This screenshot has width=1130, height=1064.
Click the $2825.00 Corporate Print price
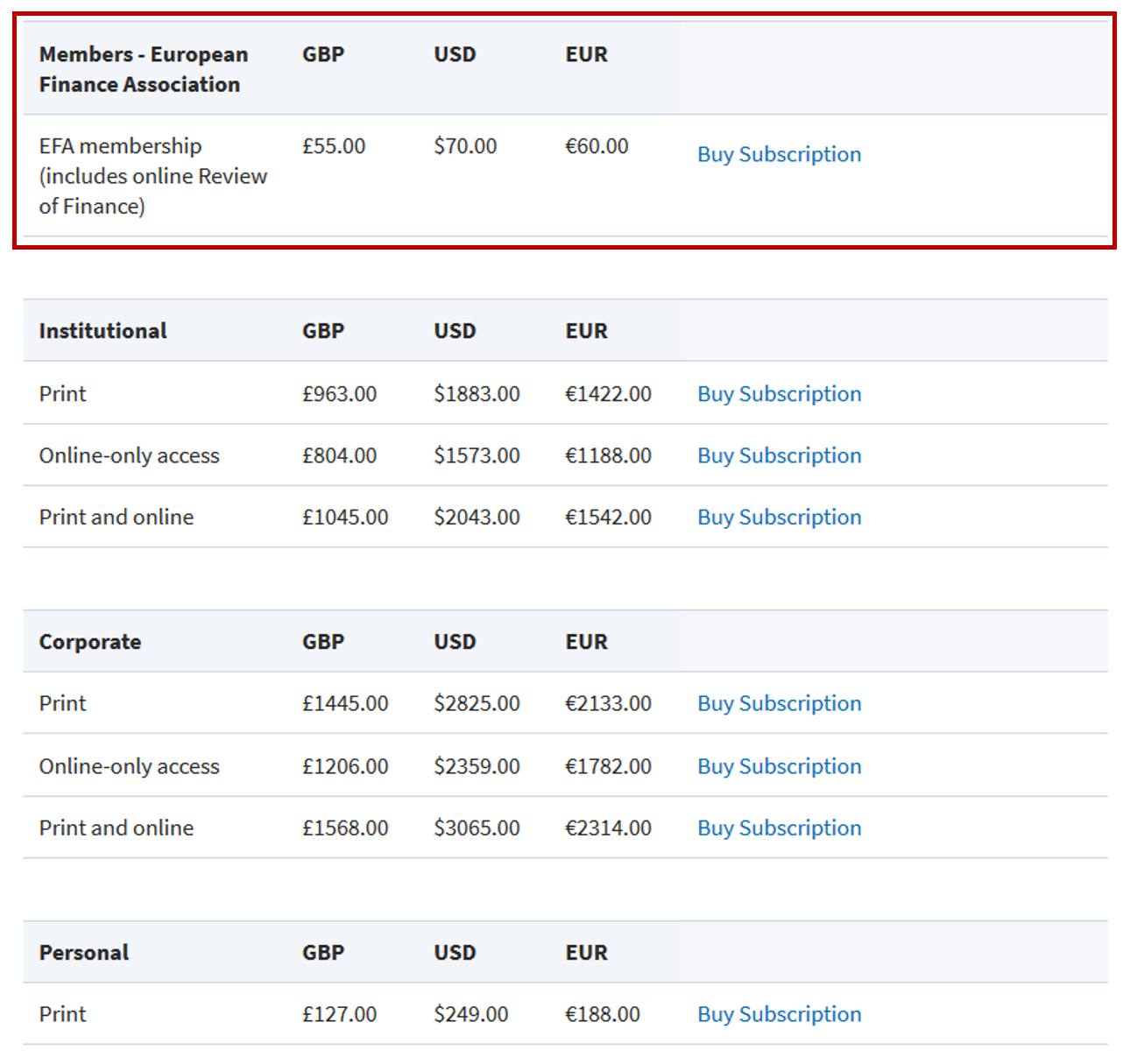pyautogui.click(x=477, y=703)
